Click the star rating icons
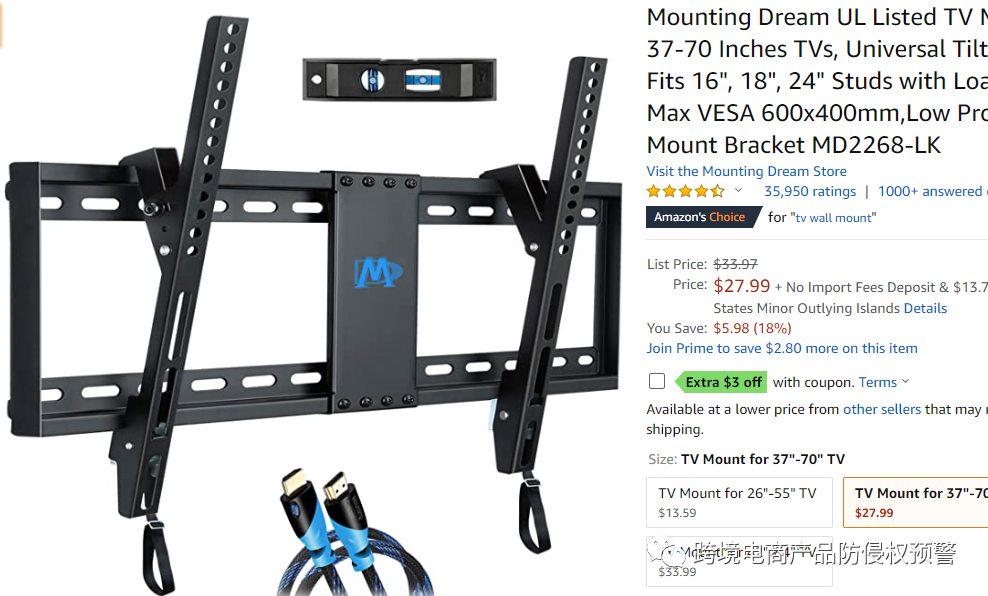The height and width of the screenshot is (596, 988). (x=686, y=191)
